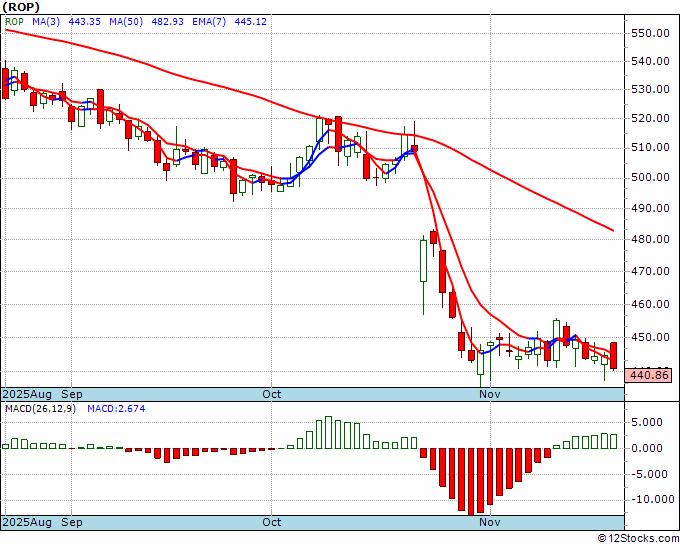Viewport: 680px width, 546px height.
Task: Click the 450.00 price axis label
Action: (650, 337)
